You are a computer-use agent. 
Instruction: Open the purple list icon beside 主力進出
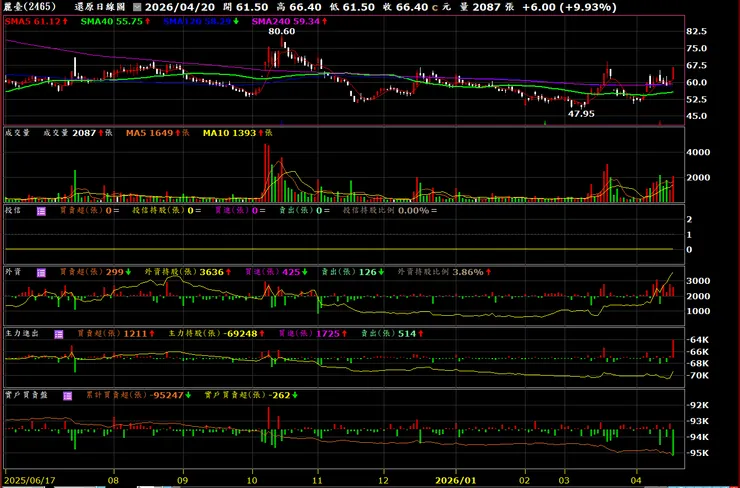pos(59,334)
